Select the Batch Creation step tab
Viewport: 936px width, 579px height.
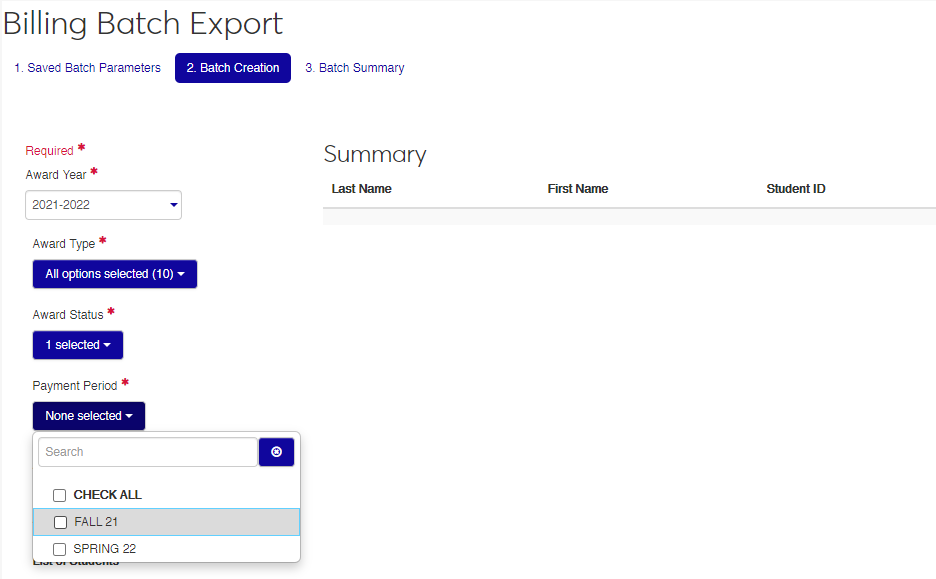point(233,68)
